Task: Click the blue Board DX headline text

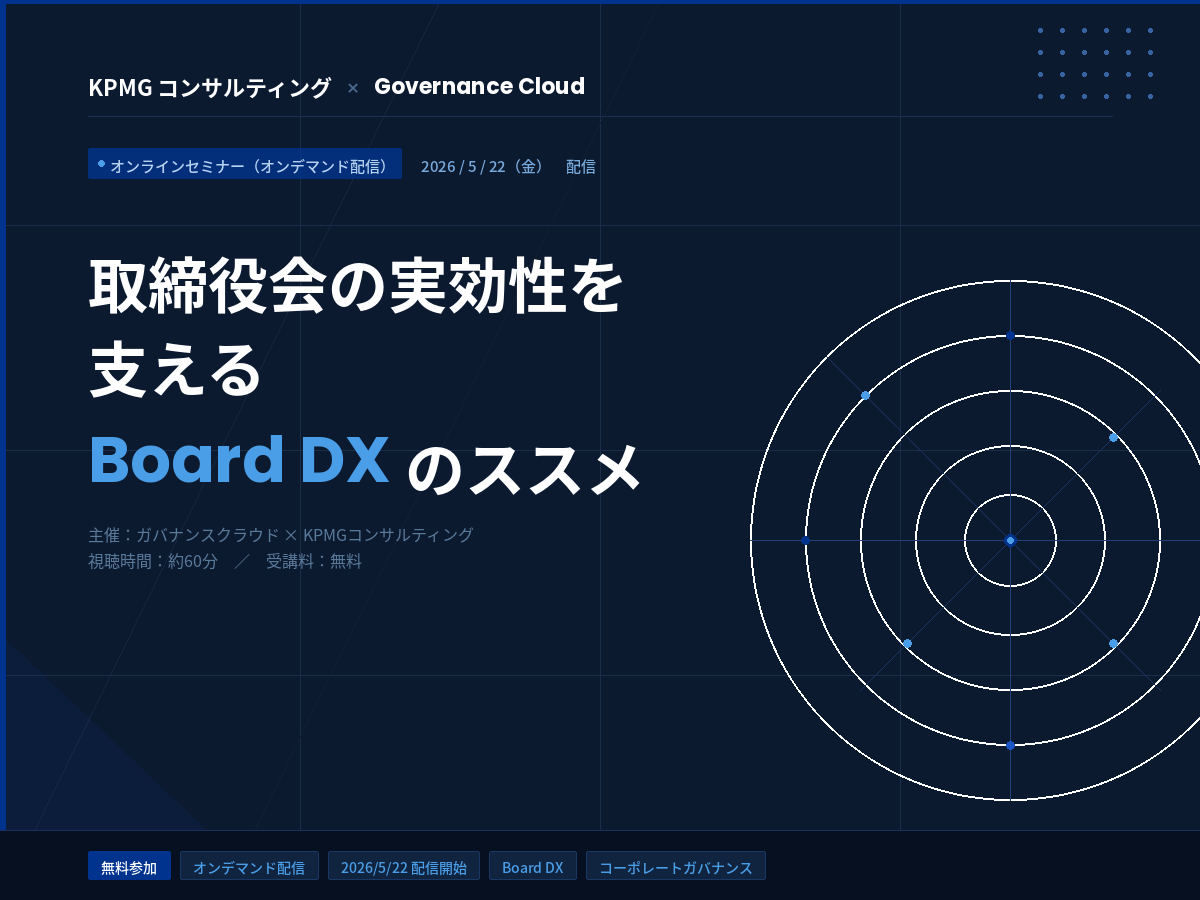Action: pyautogui.click(x=239, y=458)
